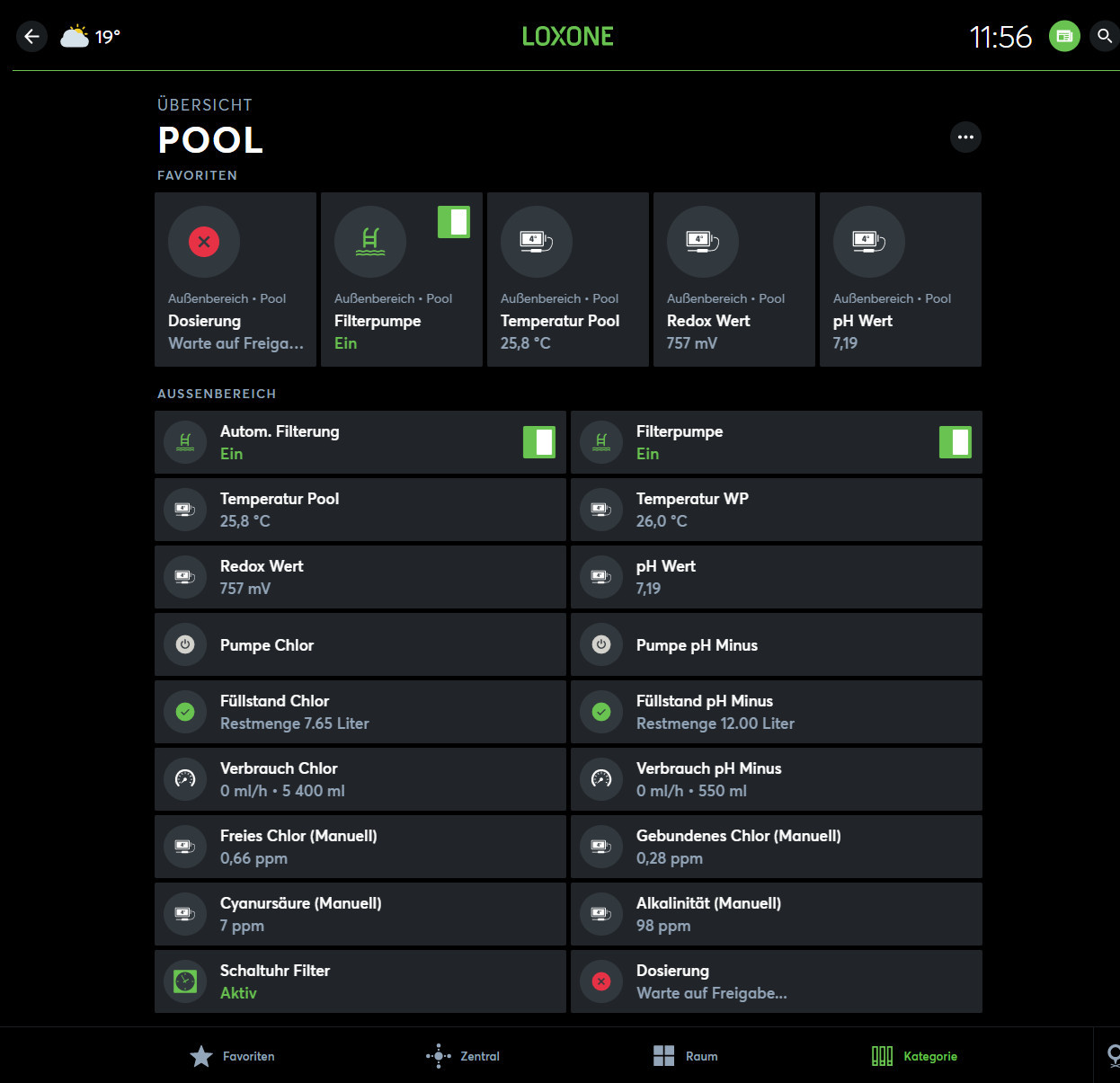This screenshot has height=1083, width=1120.
Task: Open the Raum tab
Action: coord(685,1056)
